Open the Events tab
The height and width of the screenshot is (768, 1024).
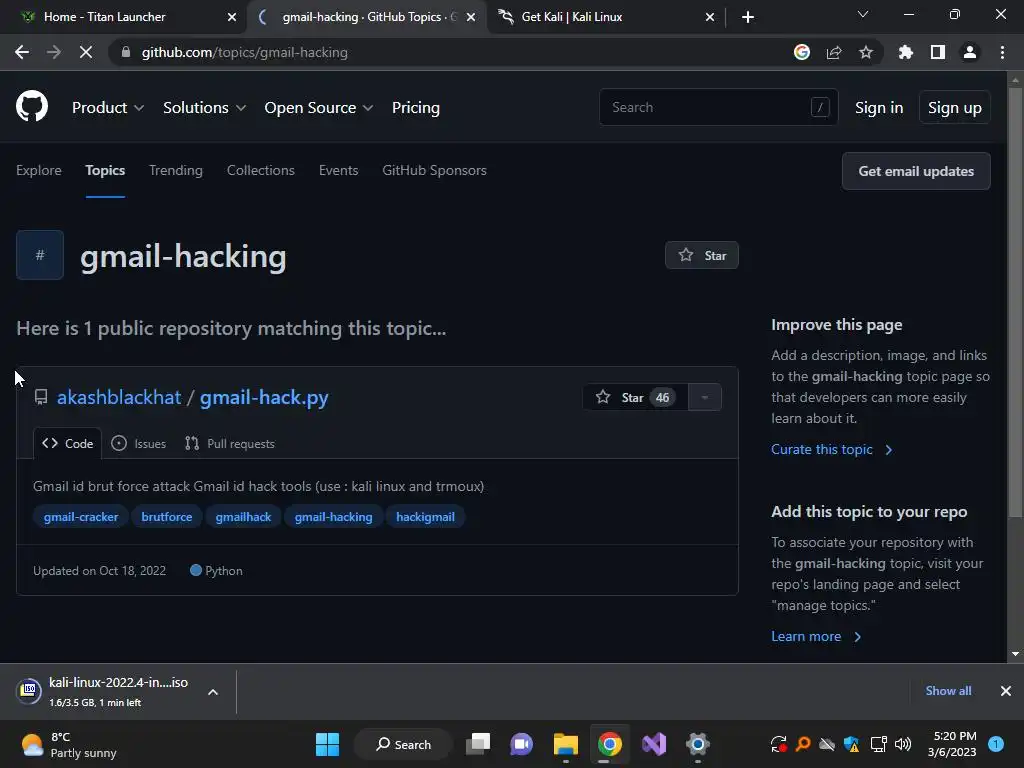338,170
